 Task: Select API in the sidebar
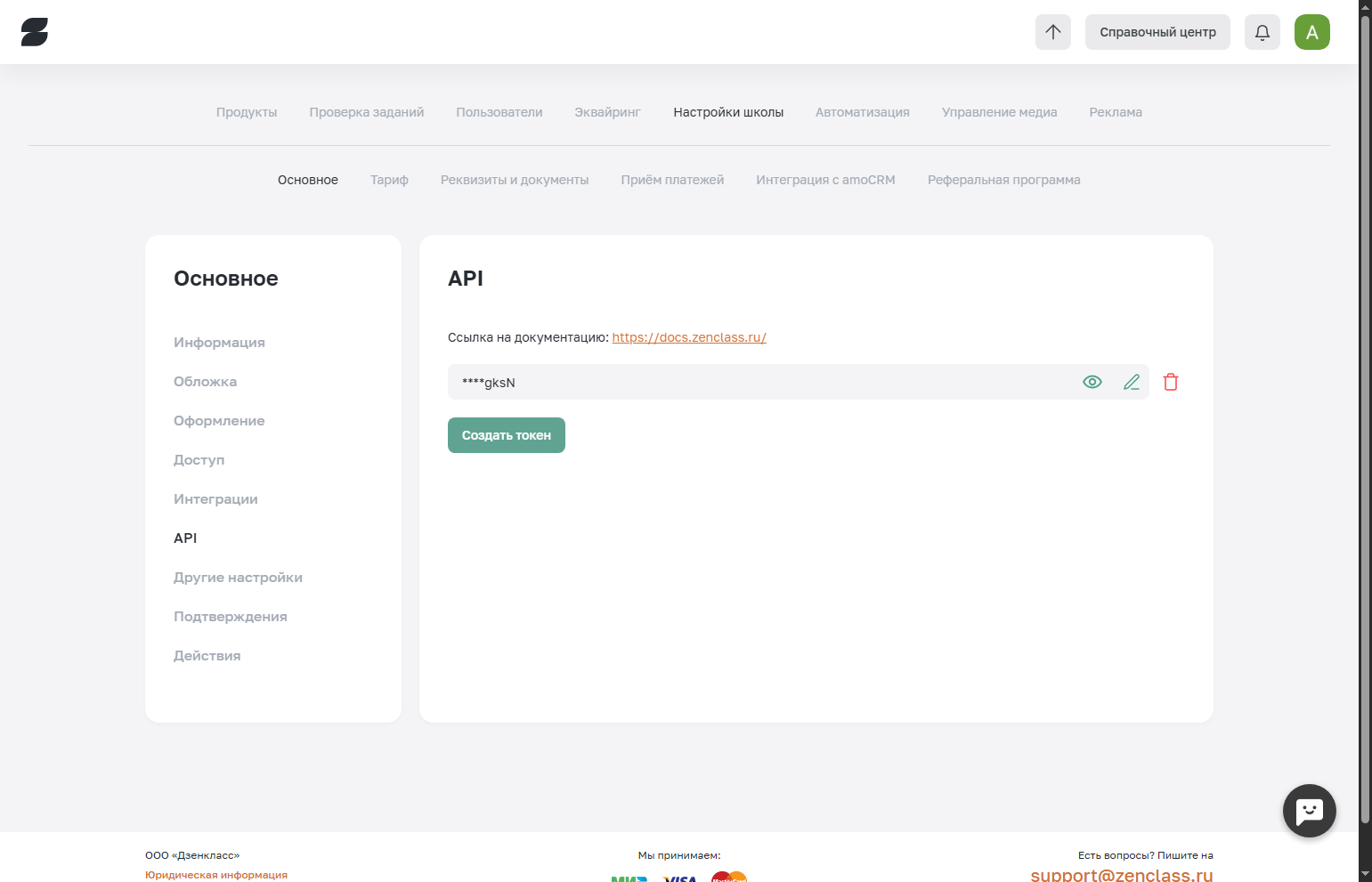click(x=185, y=538)
